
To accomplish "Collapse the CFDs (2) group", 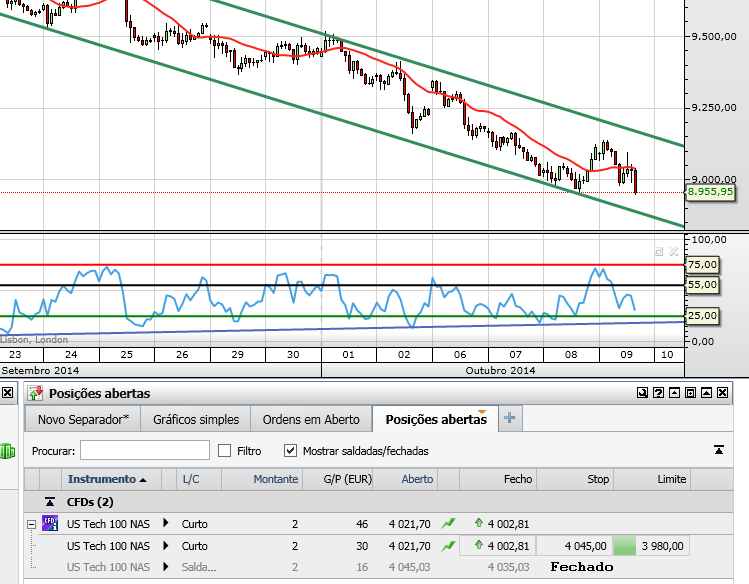I will coord(50,502).
